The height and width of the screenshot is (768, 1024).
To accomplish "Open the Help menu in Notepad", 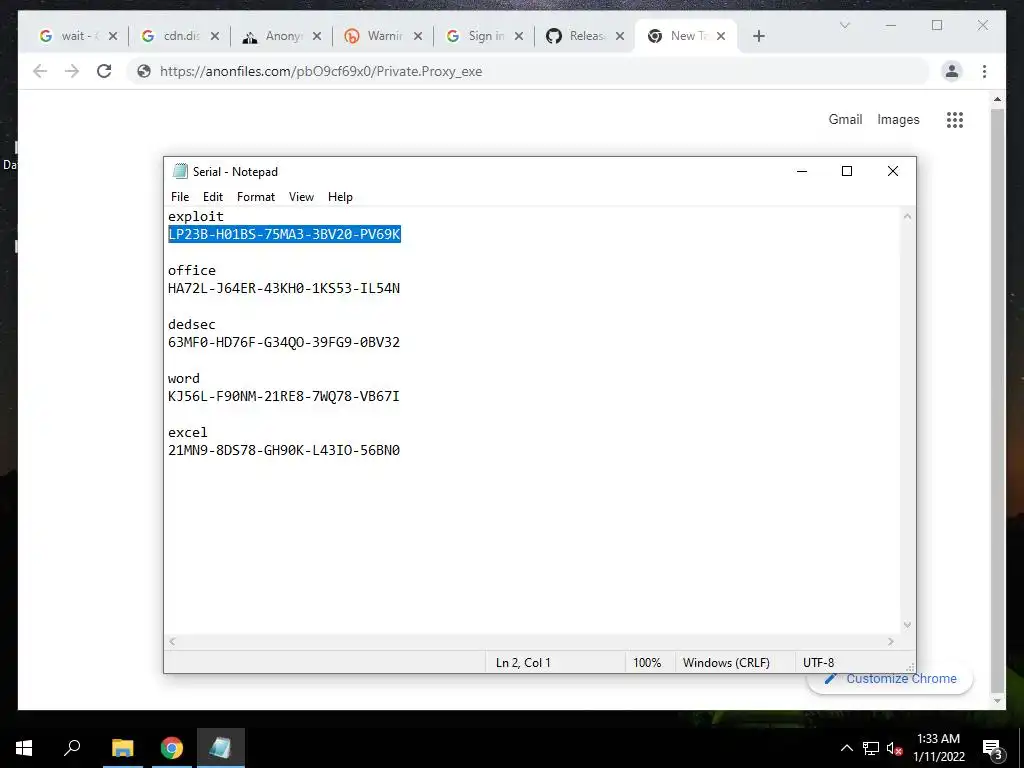I will (340, 197).
